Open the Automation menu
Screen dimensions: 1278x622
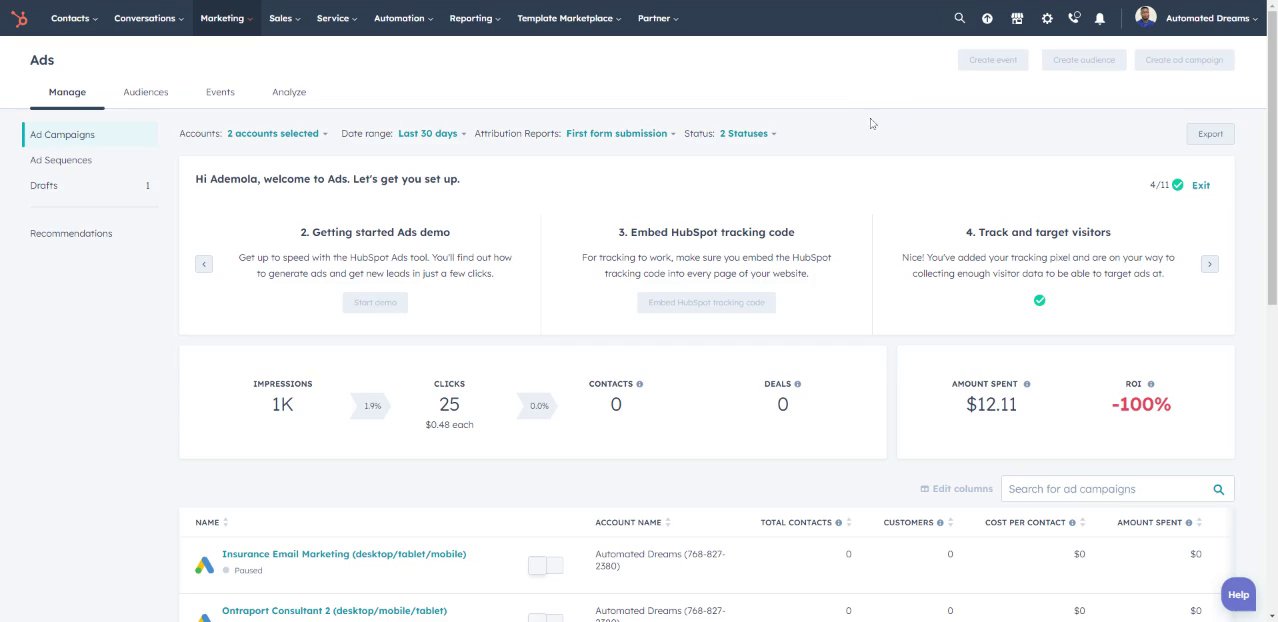[403, 18]
